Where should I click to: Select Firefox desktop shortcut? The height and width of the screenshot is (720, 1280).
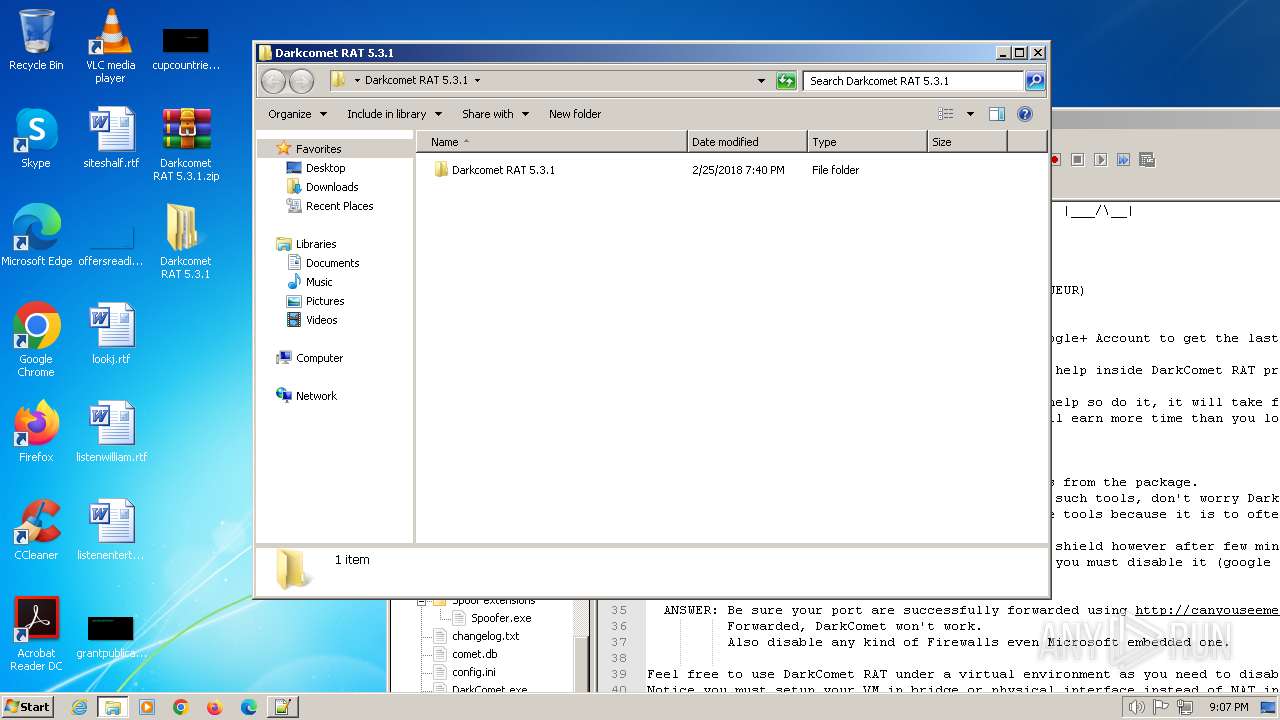(36, 432)
